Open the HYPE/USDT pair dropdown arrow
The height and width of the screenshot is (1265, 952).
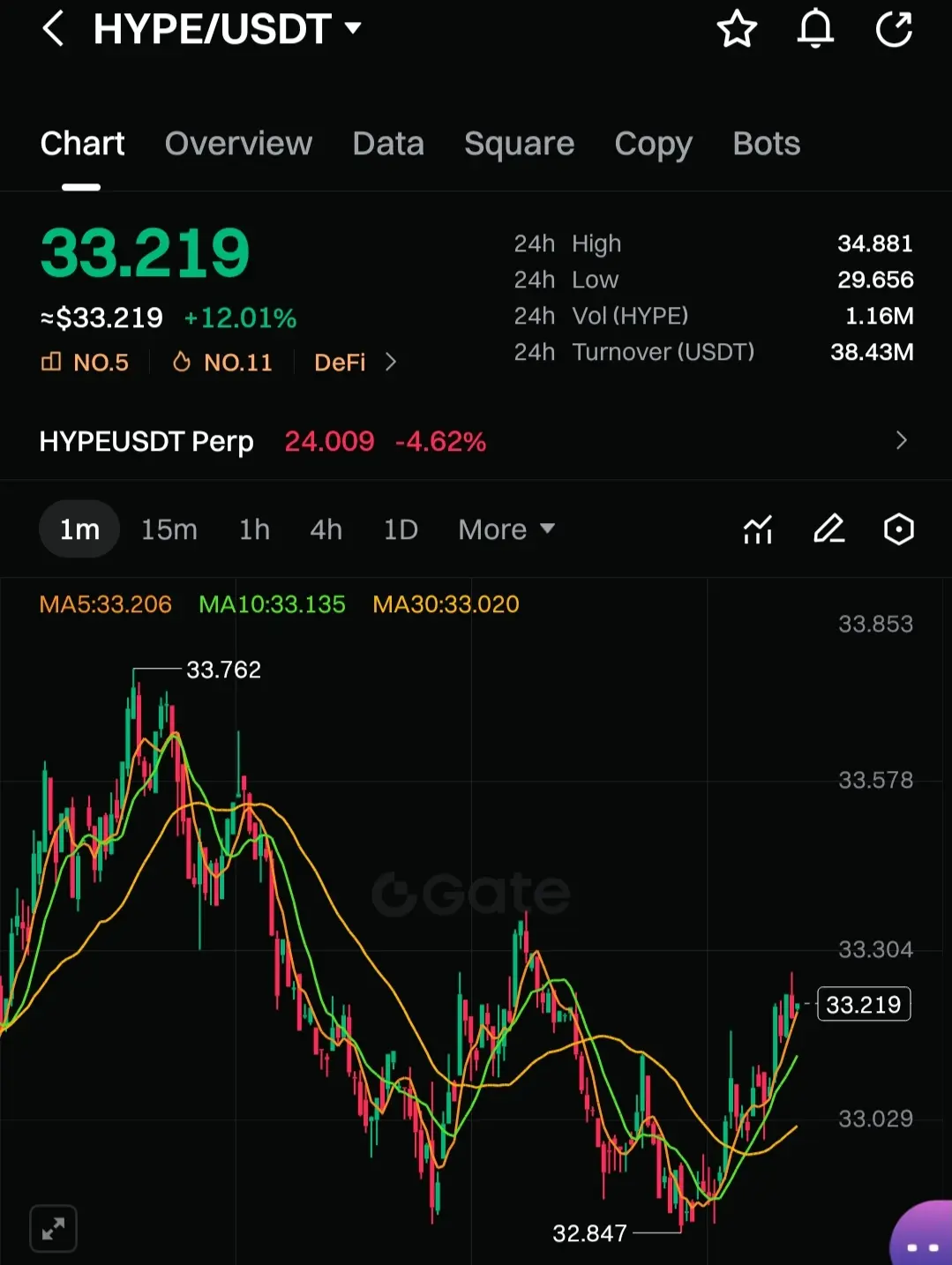[353, 28]
